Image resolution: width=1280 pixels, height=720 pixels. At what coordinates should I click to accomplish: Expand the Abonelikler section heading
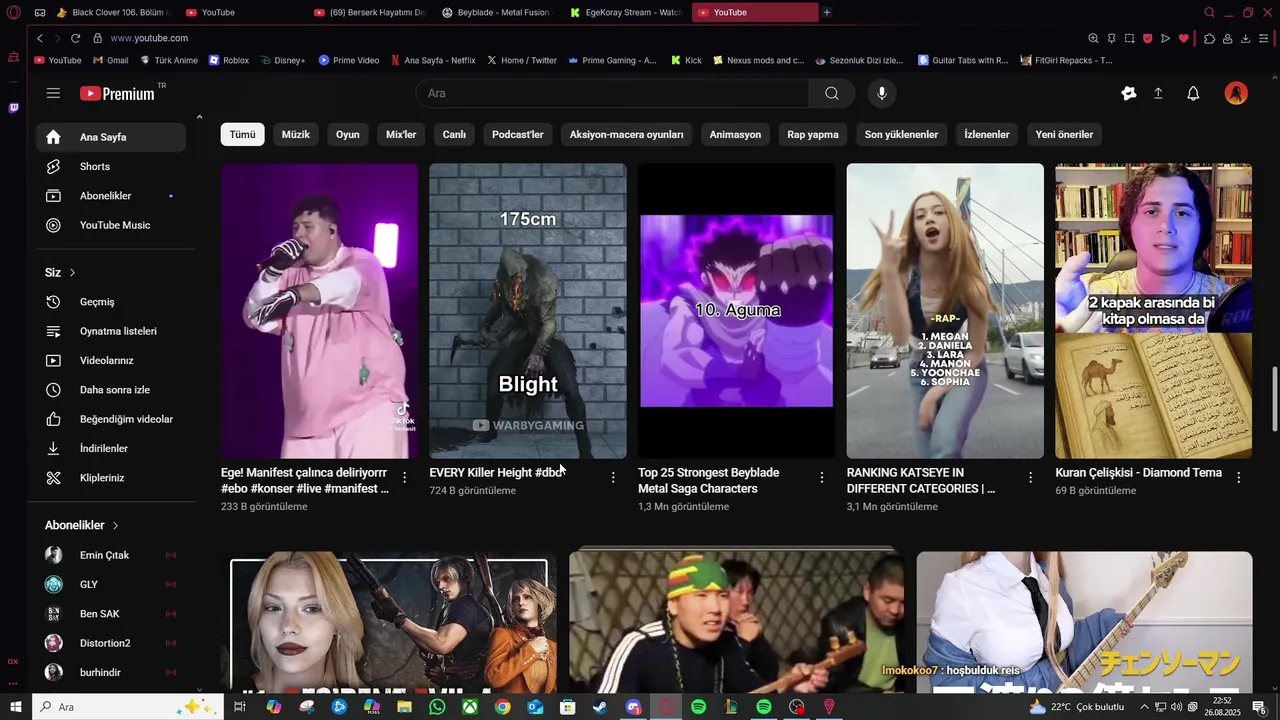point(82,525)
